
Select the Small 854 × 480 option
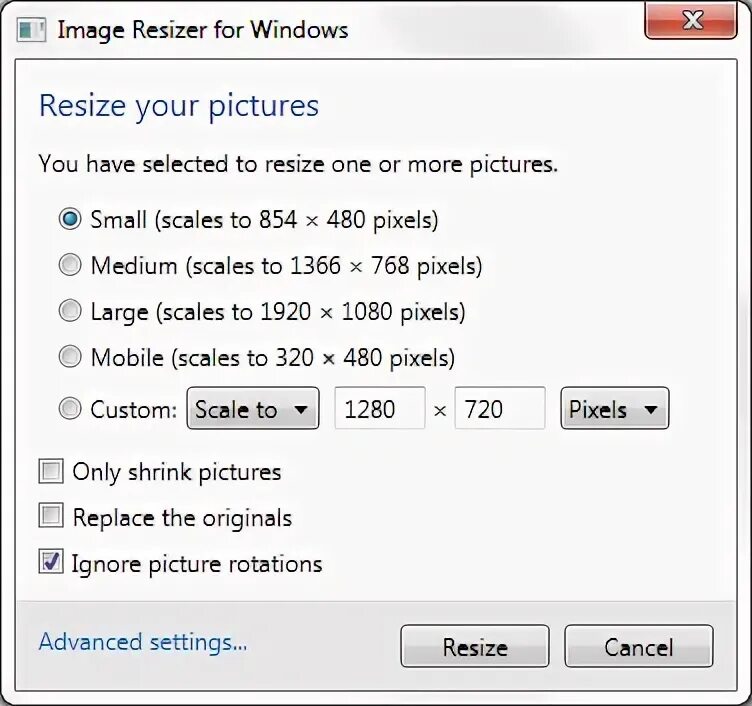tap(70, 219)
